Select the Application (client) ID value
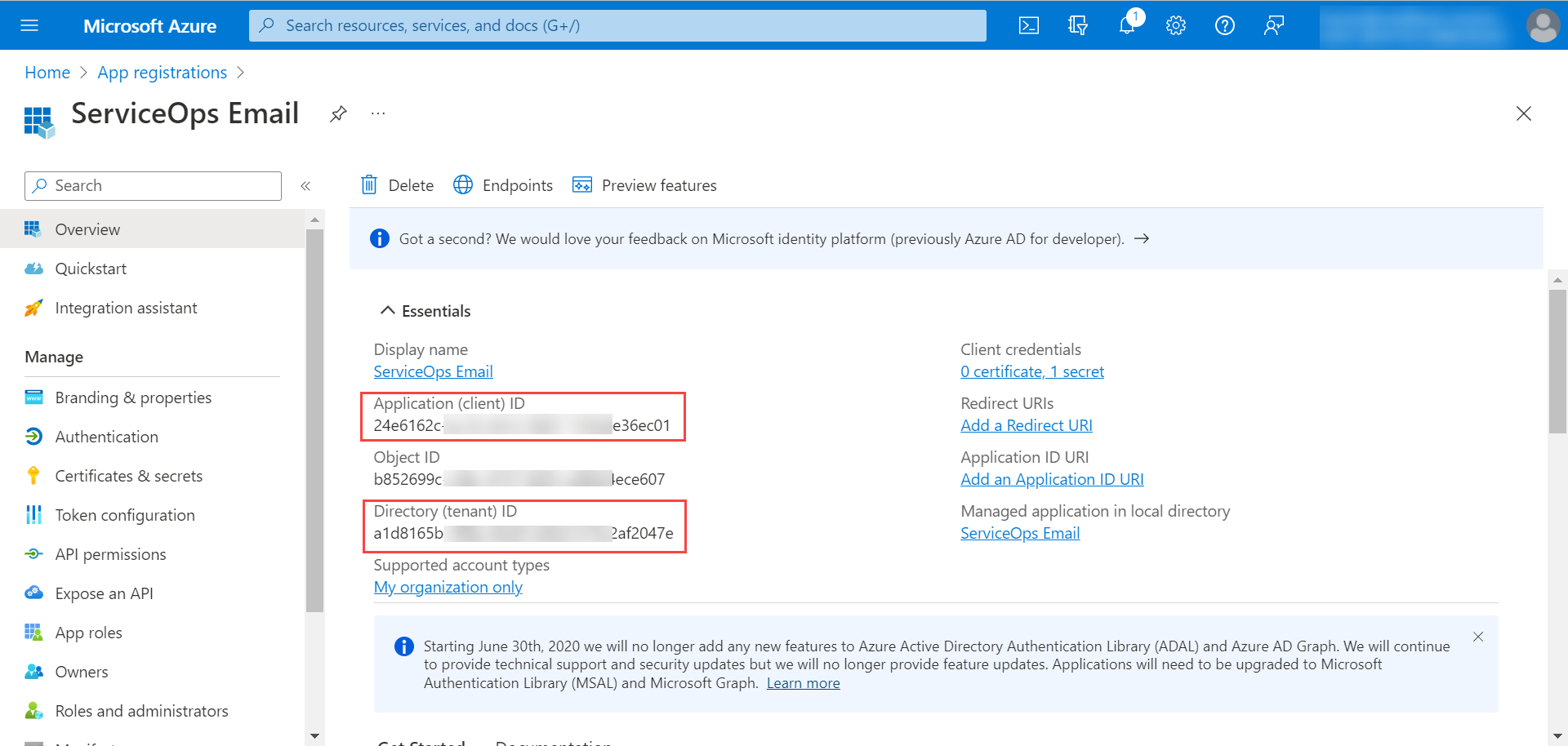Image resolution: width=1568 pixels, height=746 pixels. (522, 425)
